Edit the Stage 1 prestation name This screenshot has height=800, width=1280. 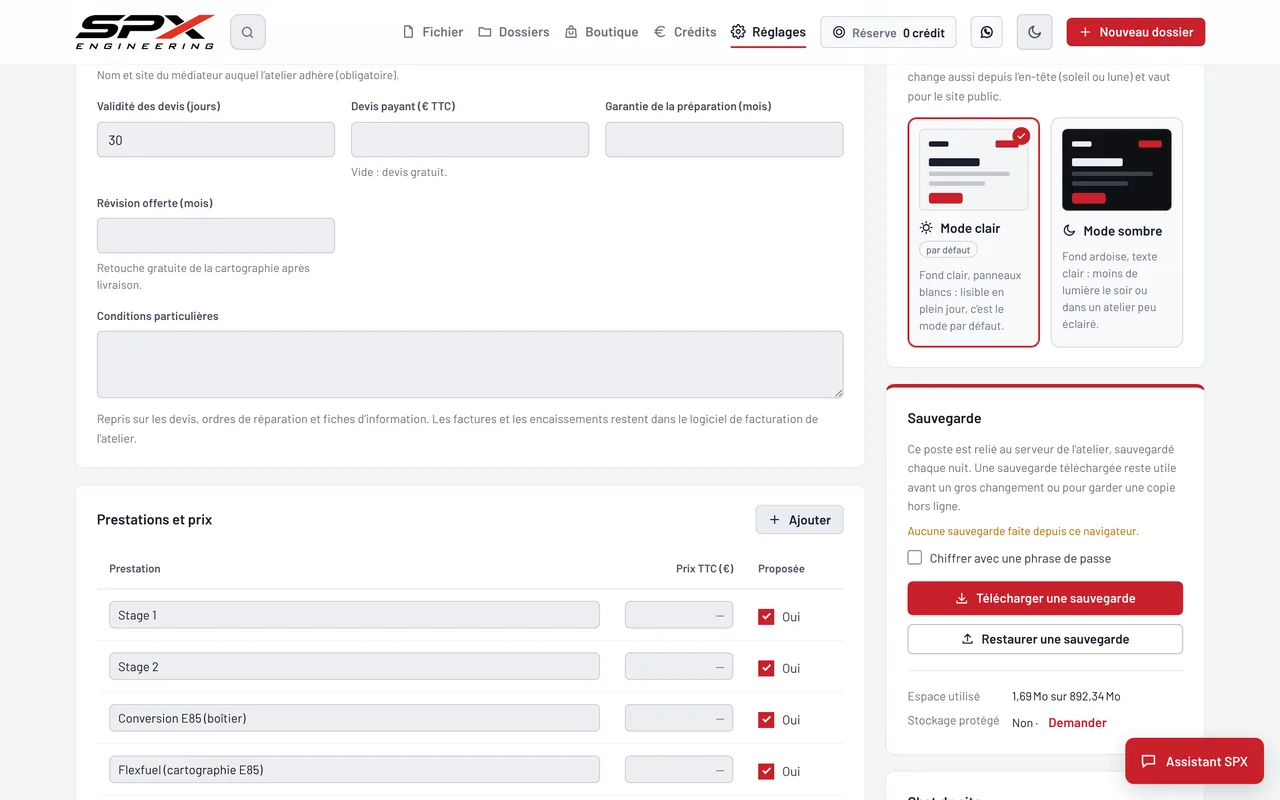(354, 615)
